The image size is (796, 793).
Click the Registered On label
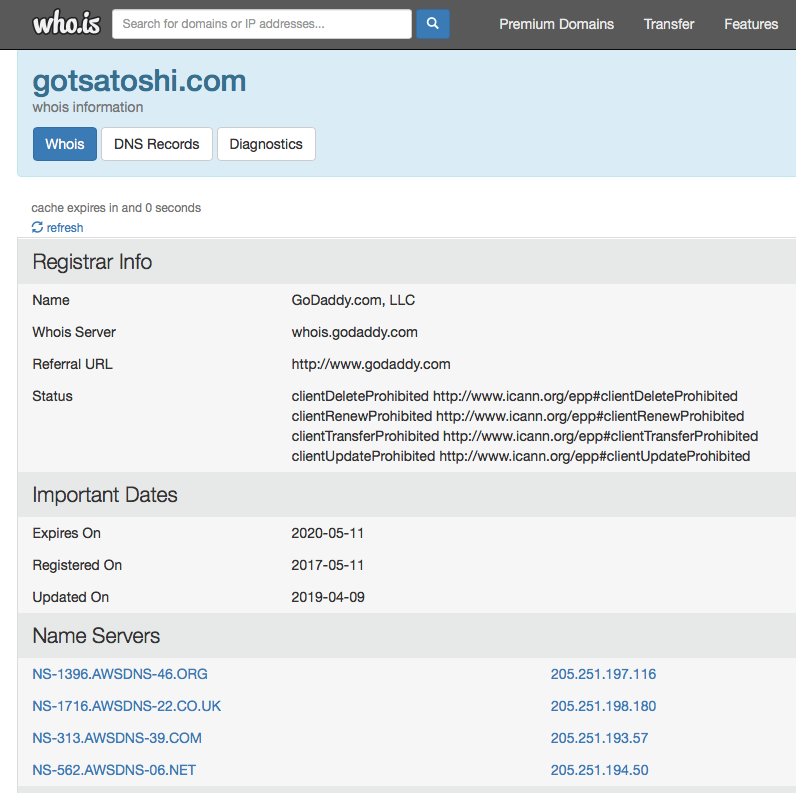click(x=77, y=565)
